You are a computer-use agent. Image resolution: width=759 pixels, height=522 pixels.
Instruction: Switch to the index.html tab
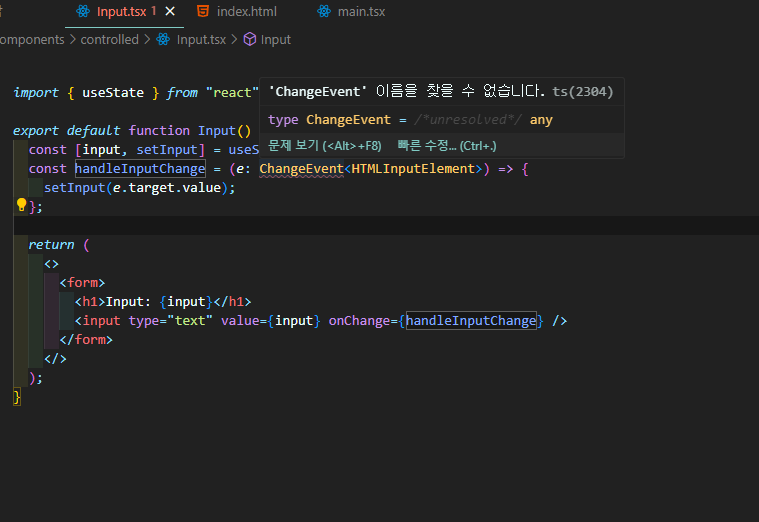[x=246, y=12]
